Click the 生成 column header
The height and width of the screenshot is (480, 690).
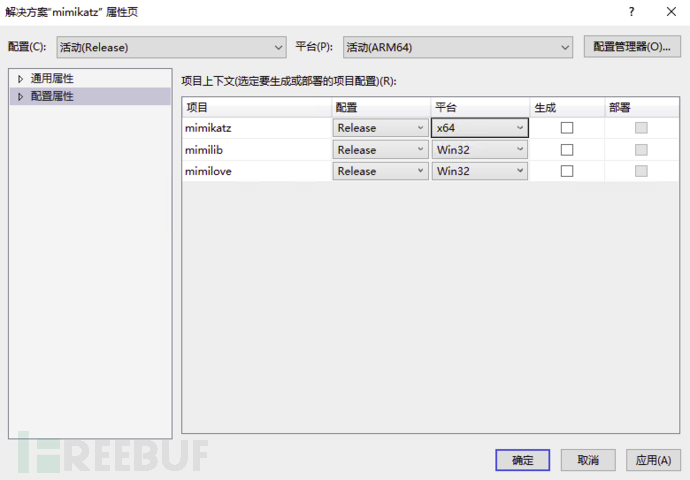click(x=567, y=107)
